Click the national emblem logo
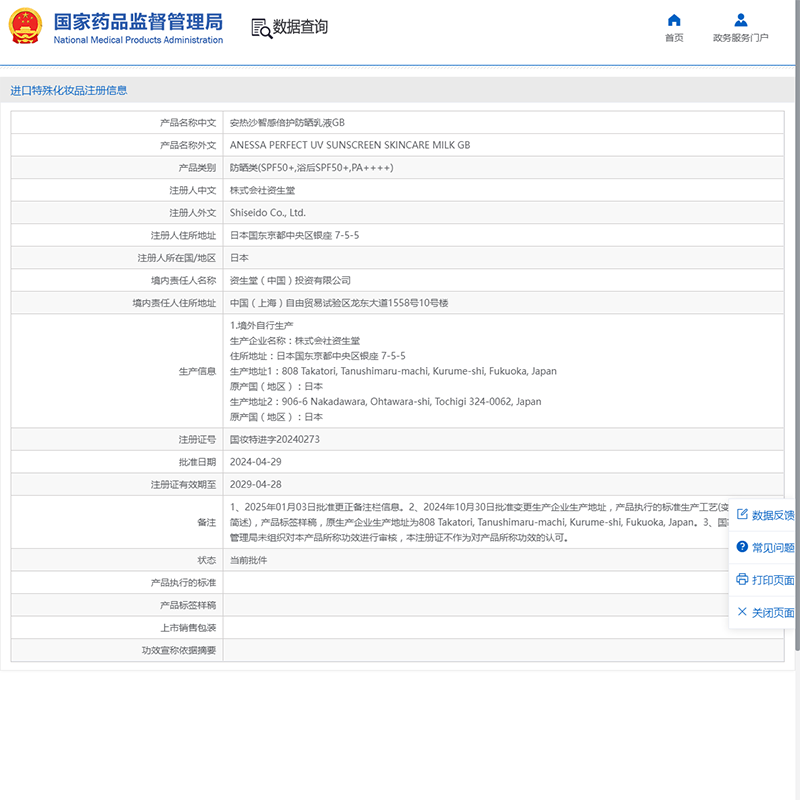 [26, 26]
